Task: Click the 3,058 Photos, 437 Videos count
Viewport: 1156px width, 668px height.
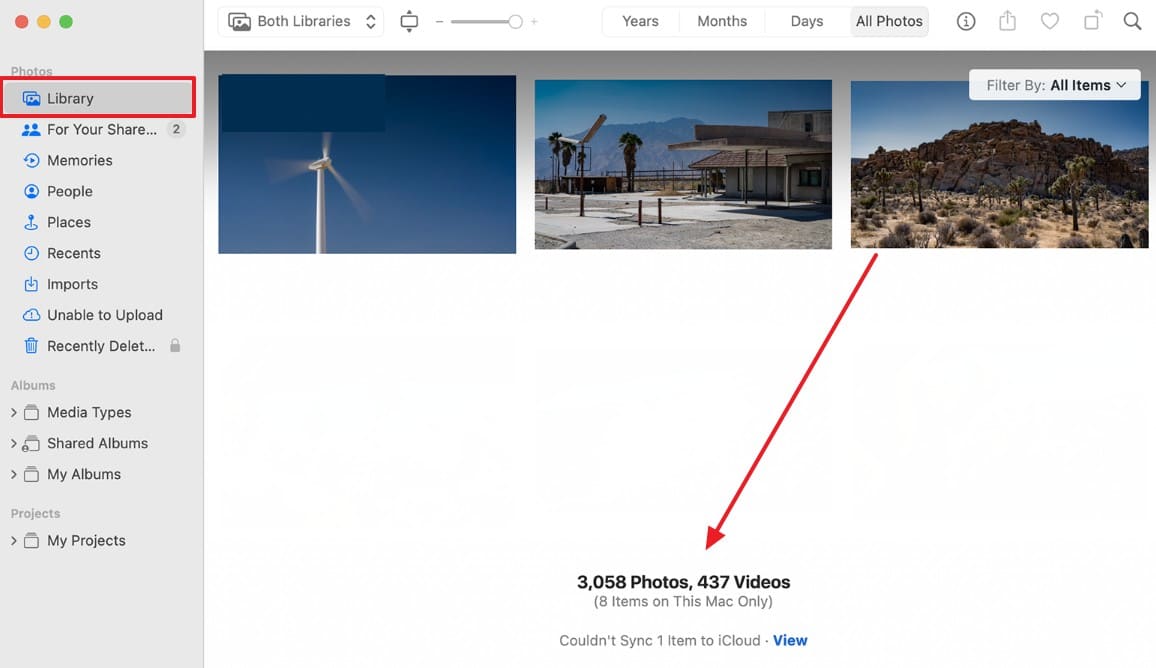Action: (683, 582)
